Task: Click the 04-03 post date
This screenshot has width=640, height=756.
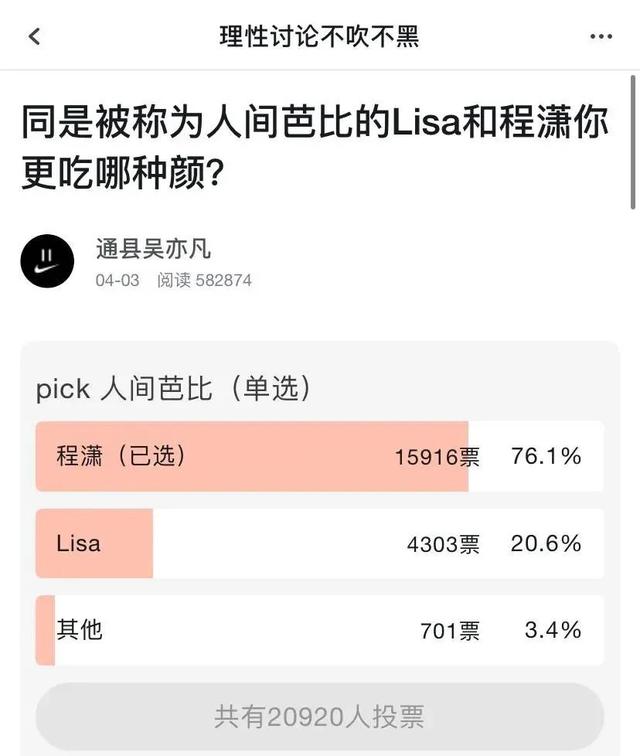Action: pyautogui.click(x=117, y=280)
